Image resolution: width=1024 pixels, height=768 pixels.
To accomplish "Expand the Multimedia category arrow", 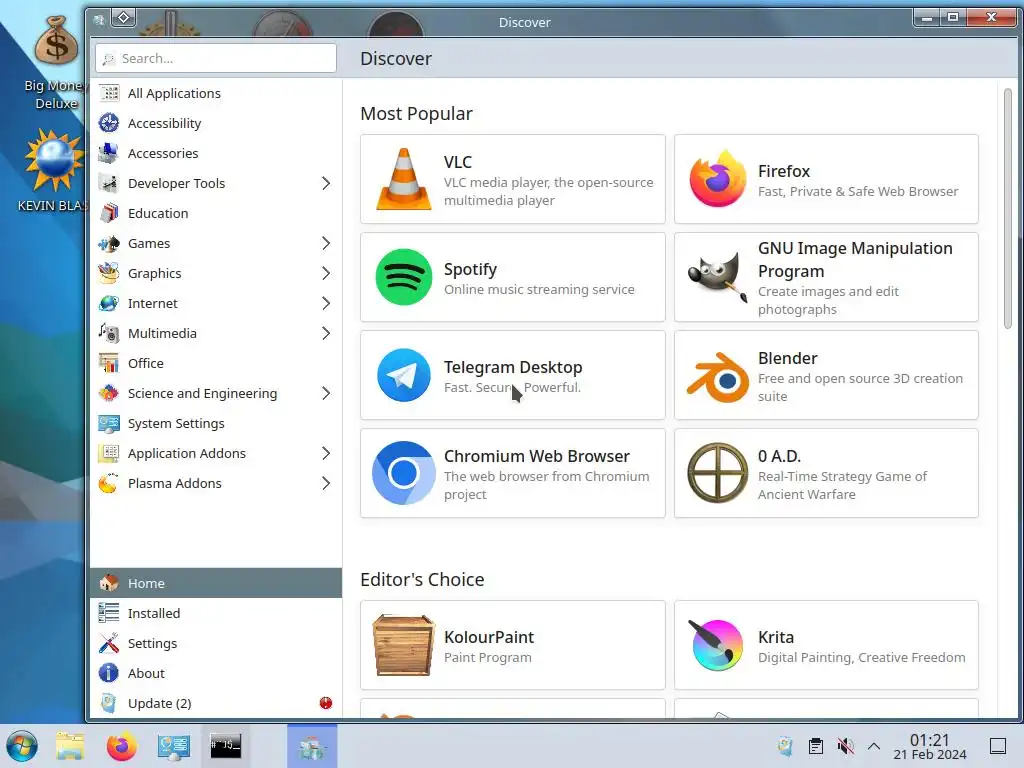I will pos(326,334).
